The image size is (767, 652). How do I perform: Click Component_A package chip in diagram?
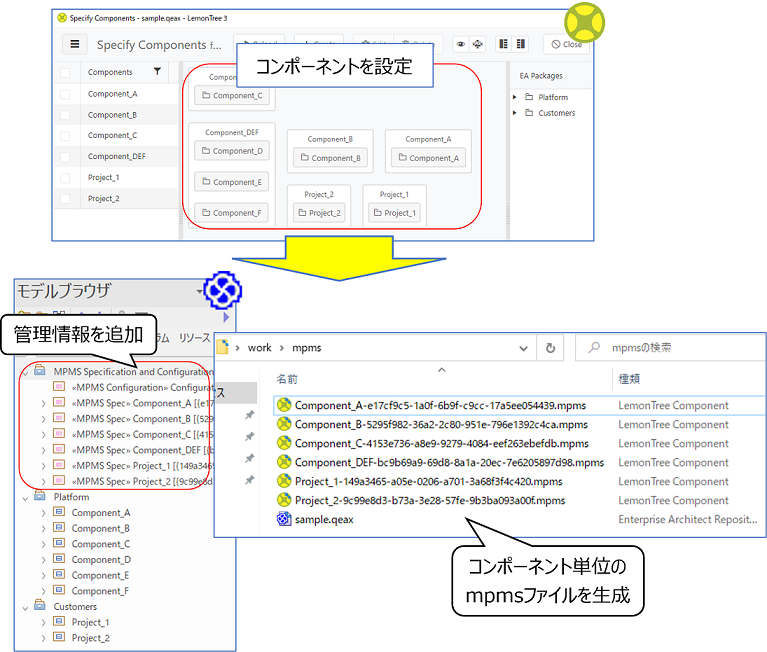[429, 157]
